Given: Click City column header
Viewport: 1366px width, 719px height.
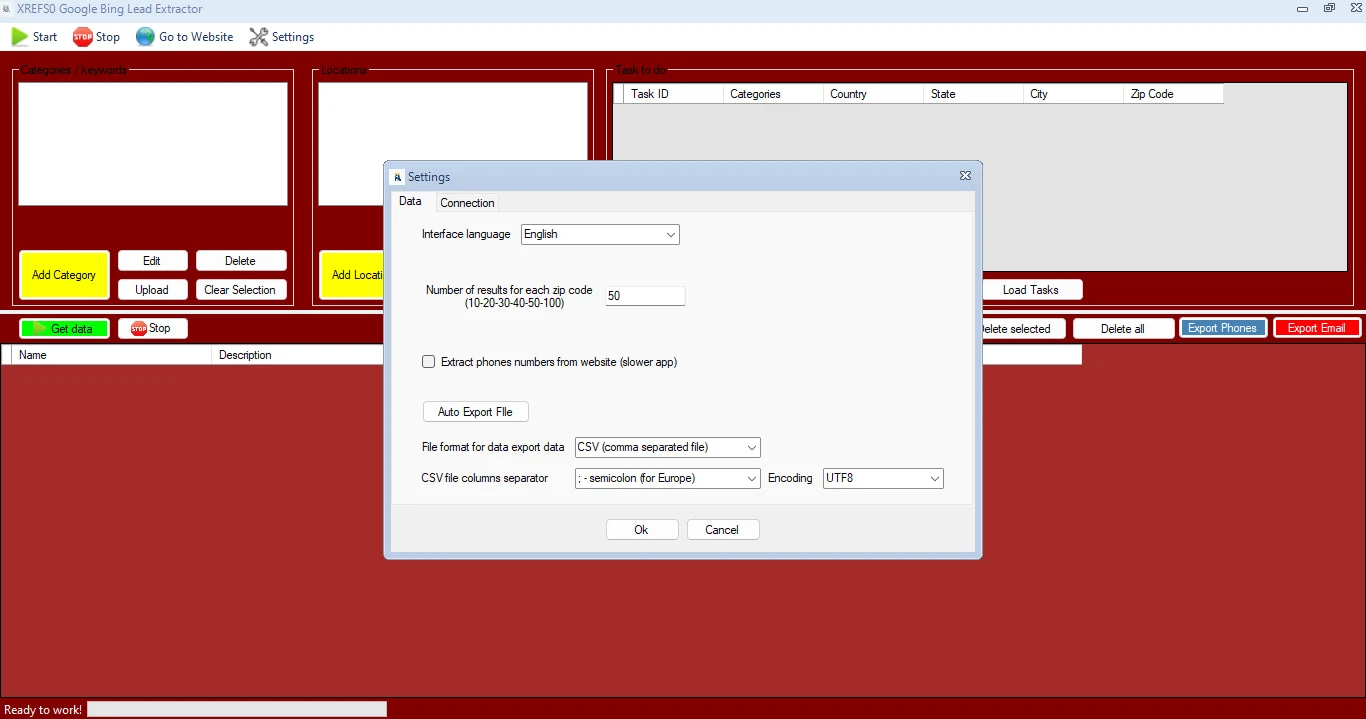Looking at the screenshot, I should pos(1073,94).
